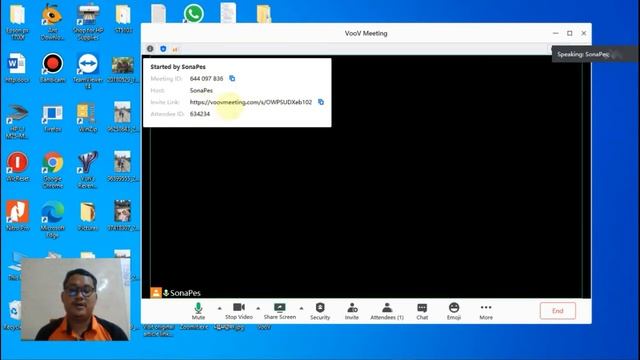Viewport: 640px width, 360px height.
Task: Select the Pictures folder on desktop
Action: [x=87, y=216]
